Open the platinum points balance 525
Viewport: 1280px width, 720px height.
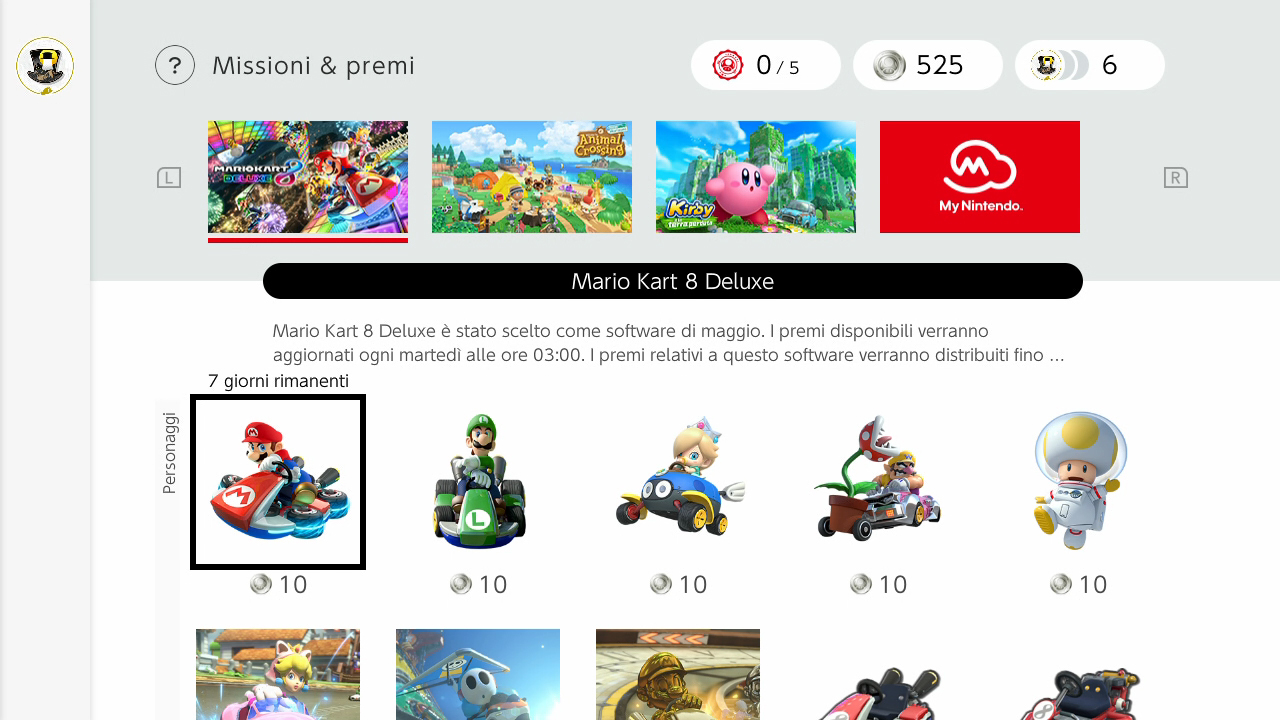928,65
